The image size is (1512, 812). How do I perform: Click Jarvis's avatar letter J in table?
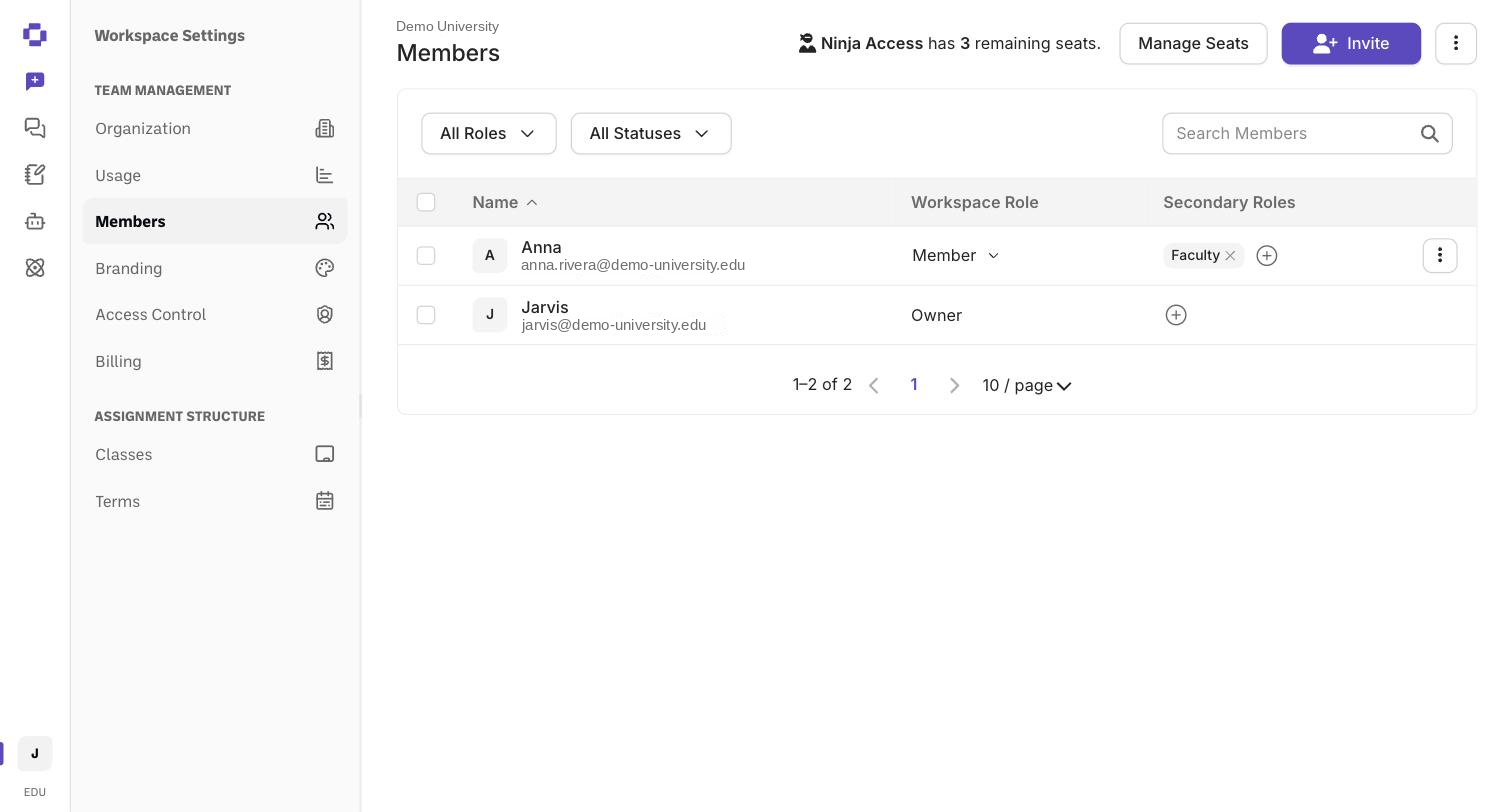click(x=490, y=315)
